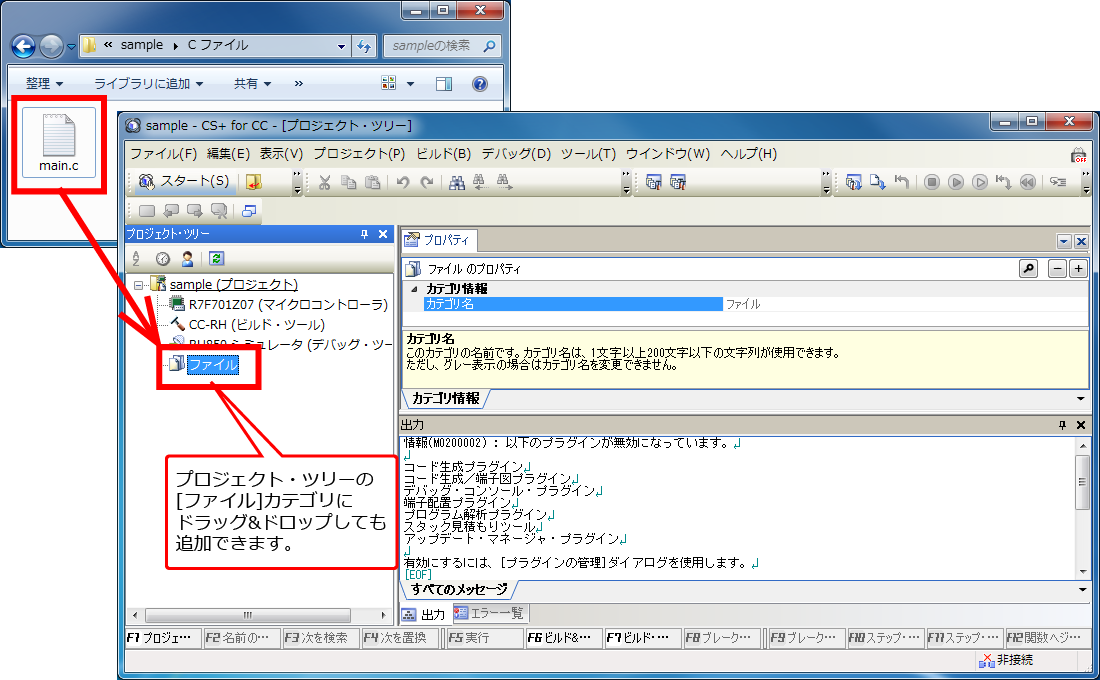Pin the プロジェクト・ツリー panel
The height and width of the screenshot is (680, 1100).
[364, 234]
